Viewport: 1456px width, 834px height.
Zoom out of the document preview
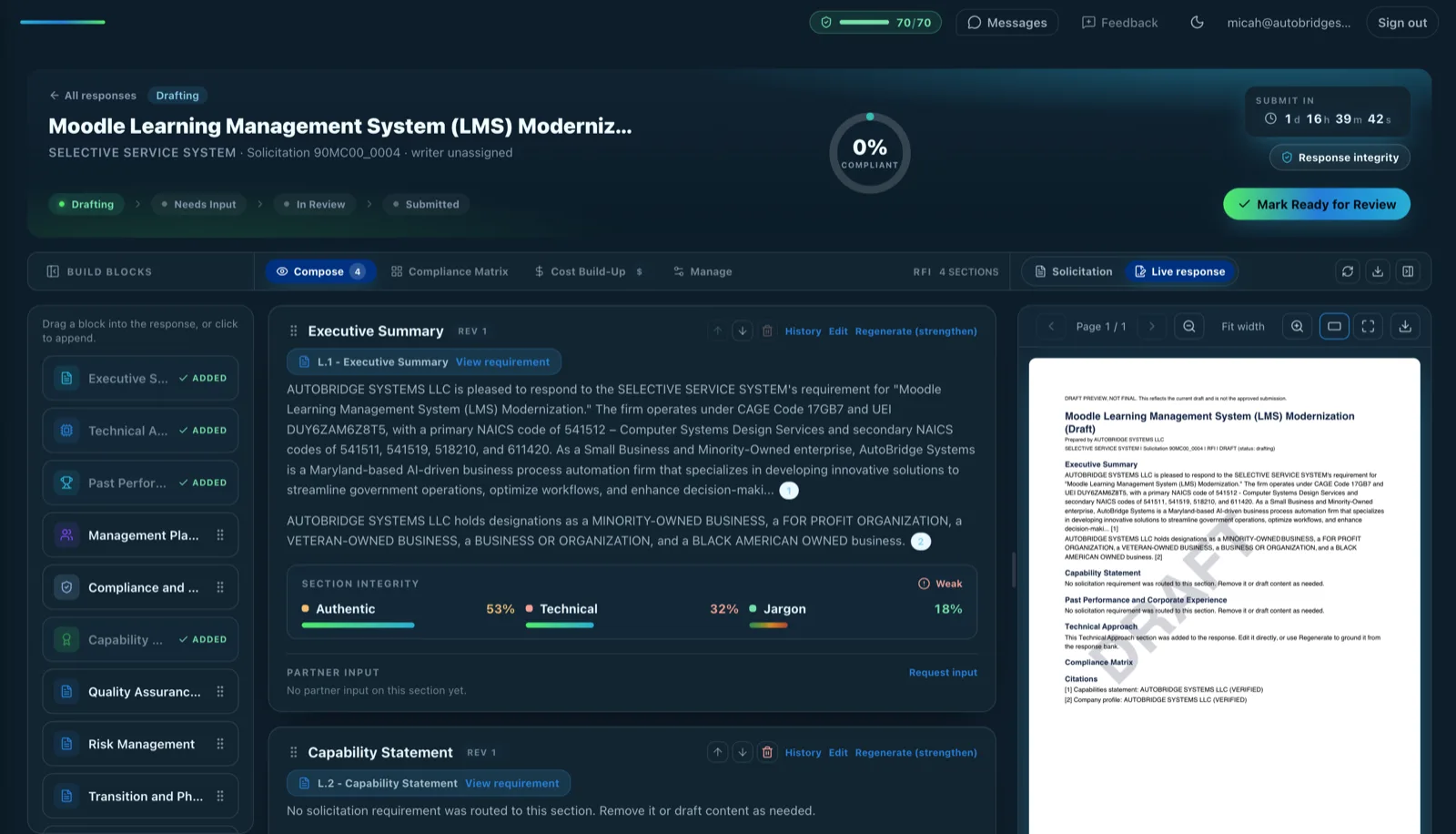click(x=1188, y=326)
